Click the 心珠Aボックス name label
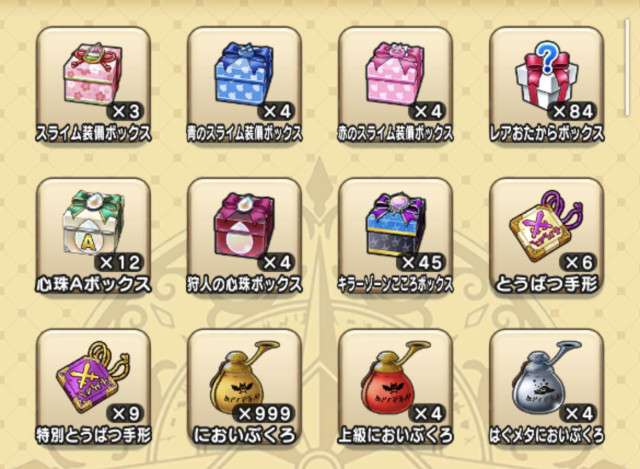Viewport: 640px width, 469px height. tap(93, 285)
